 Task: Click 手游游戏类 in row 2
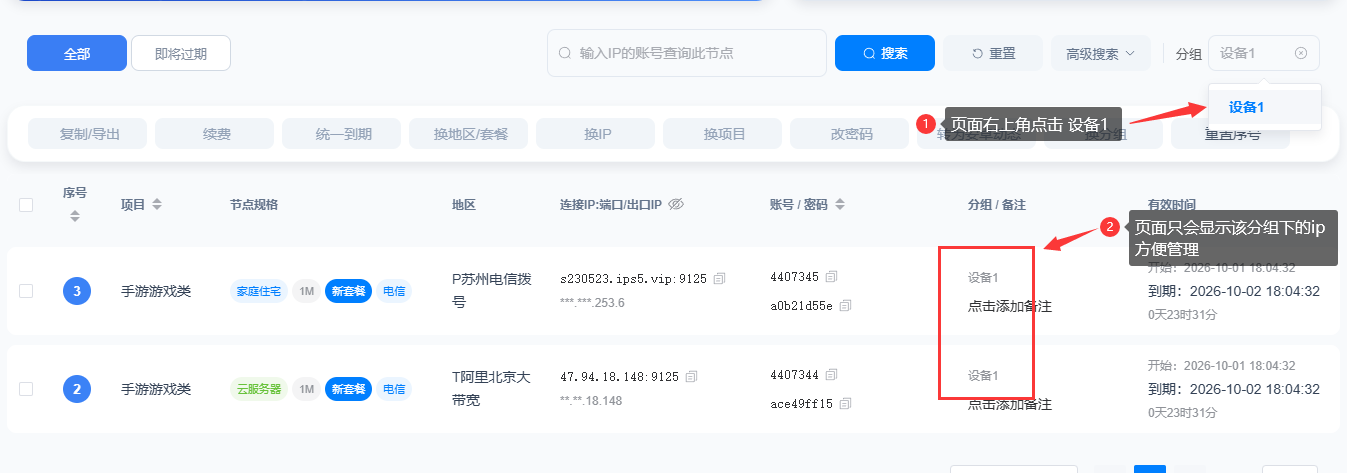coord(155,389)
